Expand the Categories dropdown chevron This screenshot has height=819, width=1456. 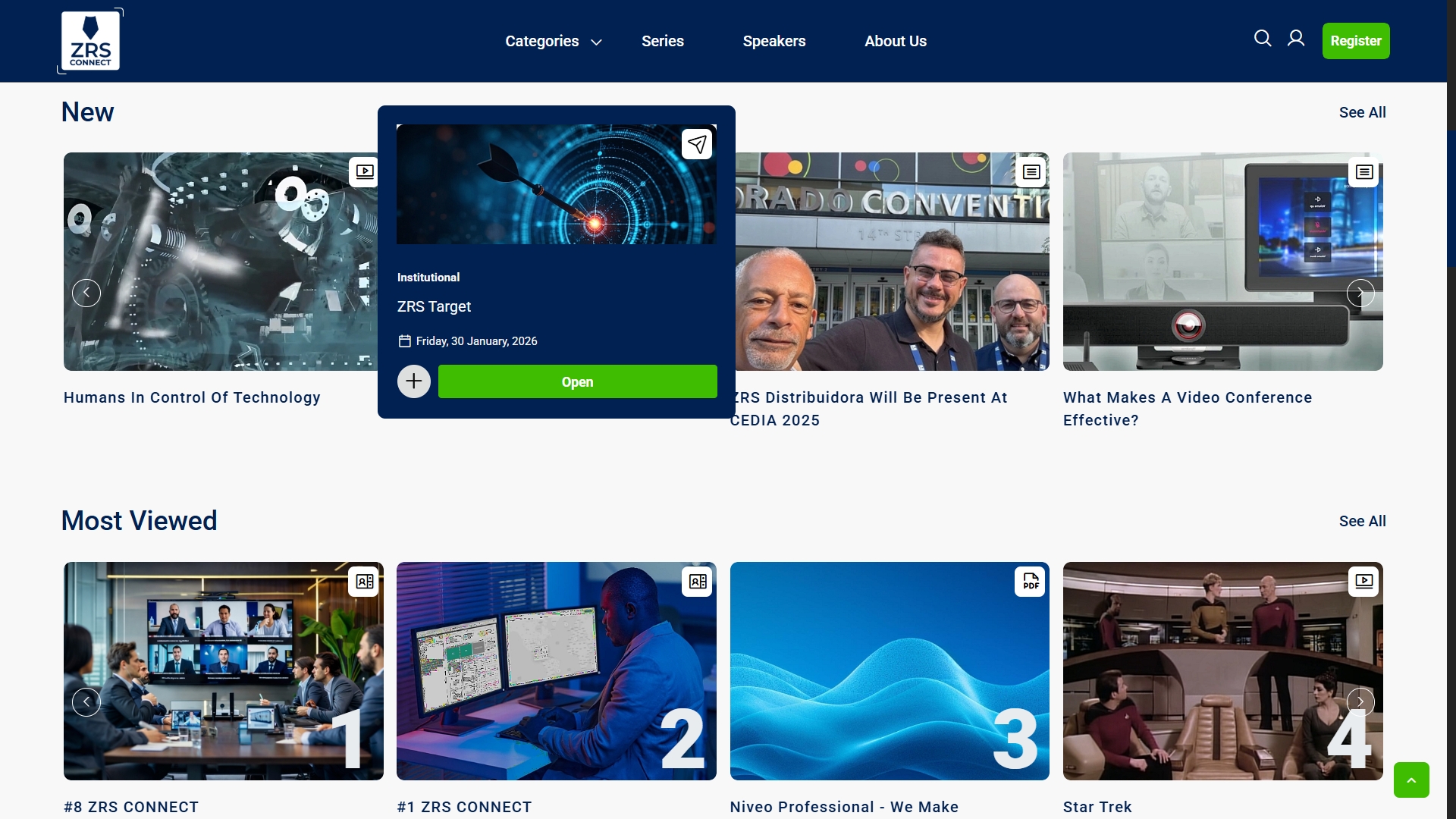coord(597,42)
